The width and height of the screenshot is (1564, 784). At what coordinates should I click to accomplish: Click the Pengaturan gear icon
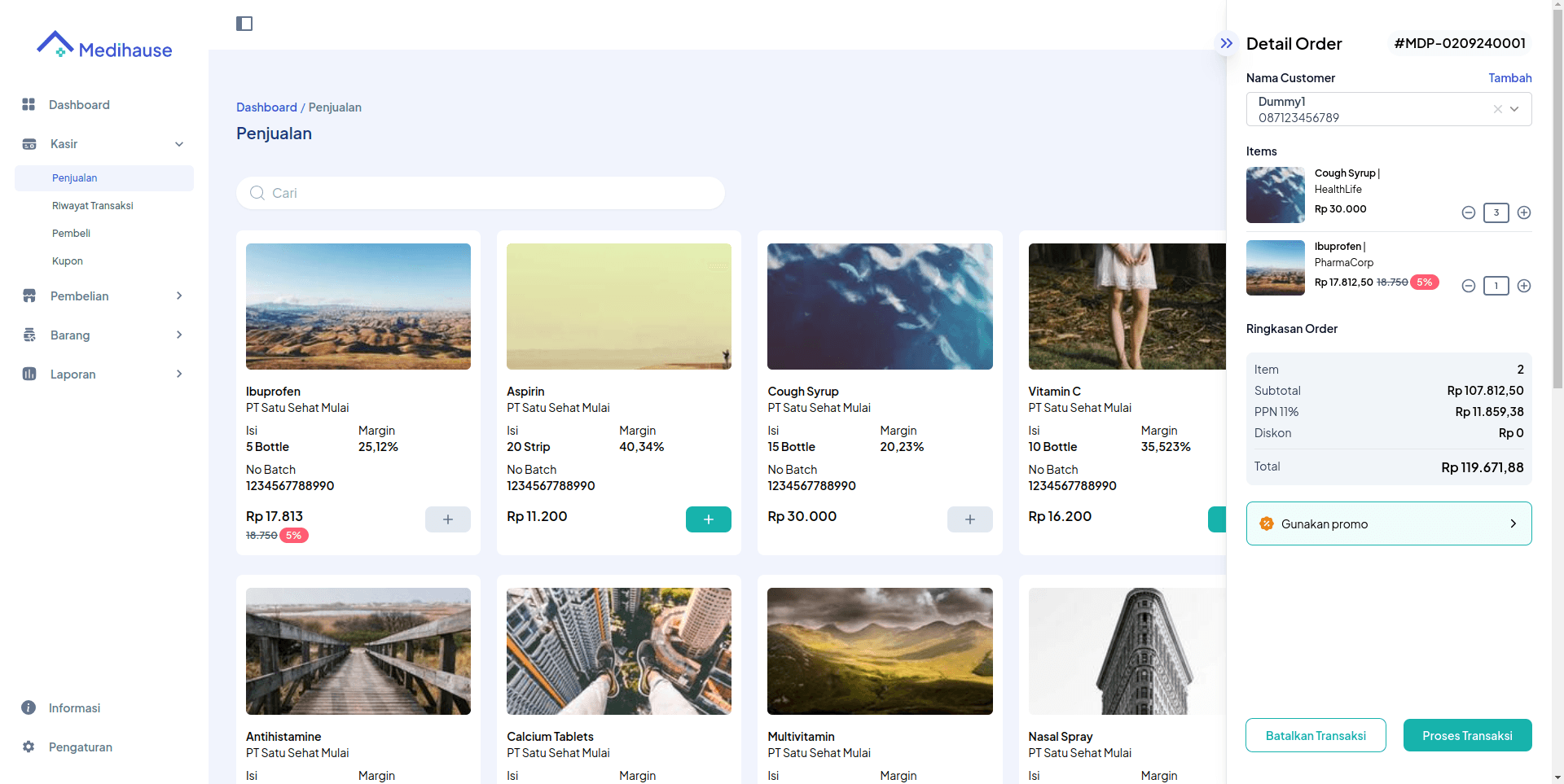(x=29, y=747)
